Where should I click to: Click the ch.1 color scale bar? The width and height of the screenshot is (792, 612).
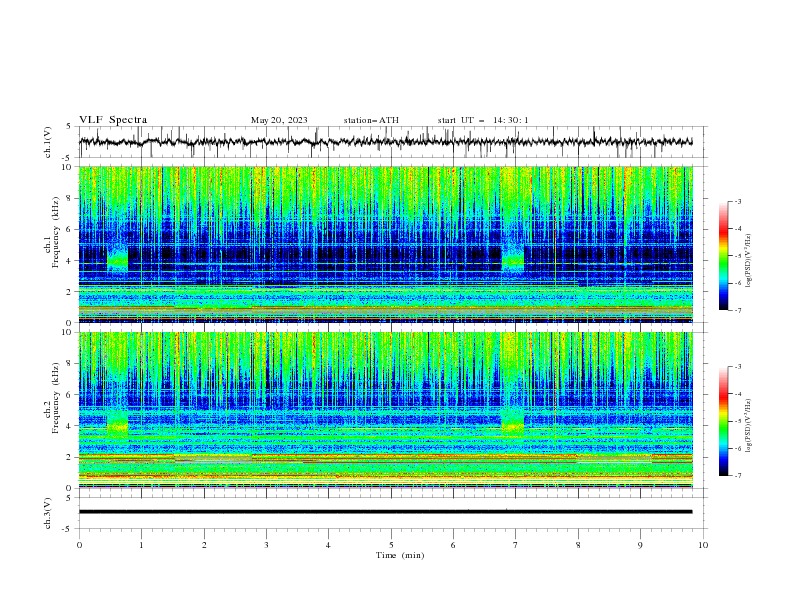723,256
